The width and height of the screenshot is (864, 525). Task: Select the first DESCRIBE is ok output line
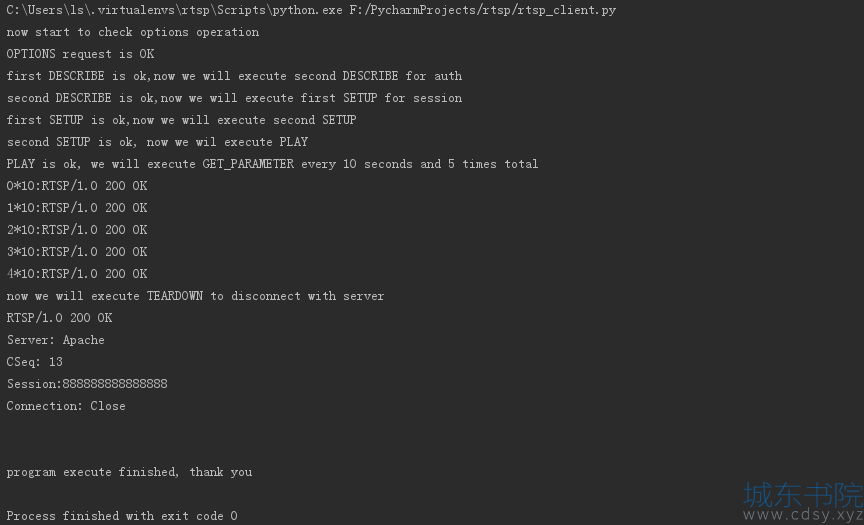point(234,76)
